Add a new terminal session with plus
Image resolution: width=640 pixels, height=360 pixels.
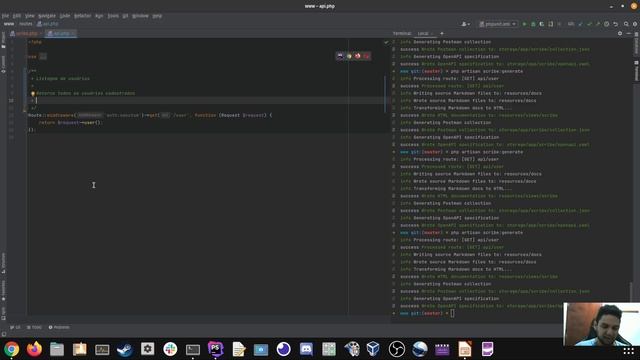442,33
